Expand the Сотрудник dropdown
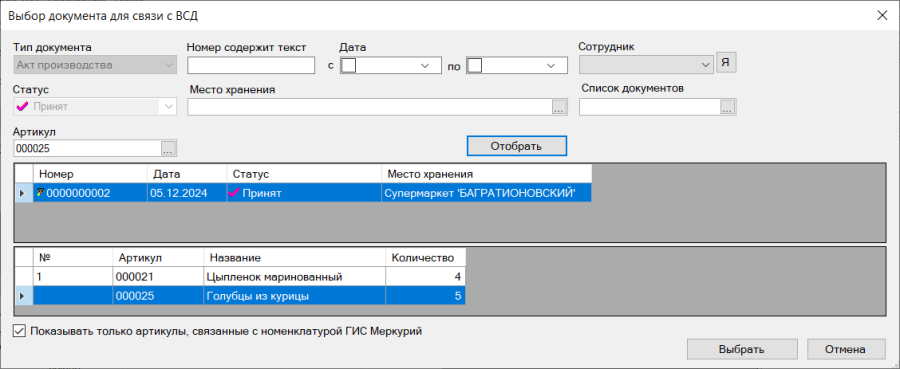900x369 pixels. coord(706,65)
